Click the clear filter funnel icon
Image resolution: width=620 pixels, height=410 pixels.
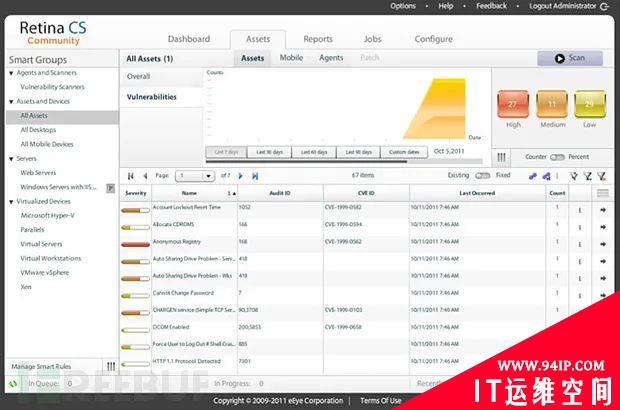click(602, 176)
